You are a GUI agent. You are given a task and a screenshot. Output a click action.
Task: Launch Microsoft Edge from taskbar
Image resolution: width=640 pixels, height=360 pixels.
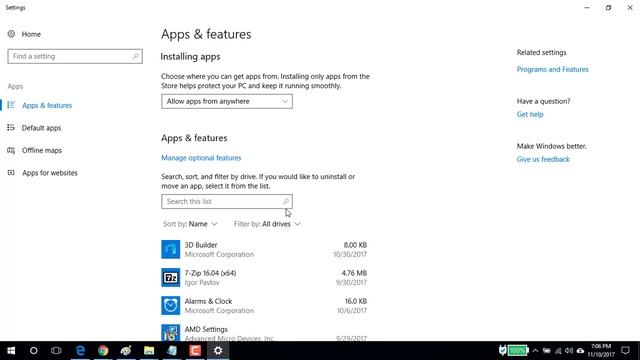coord(80,351)
